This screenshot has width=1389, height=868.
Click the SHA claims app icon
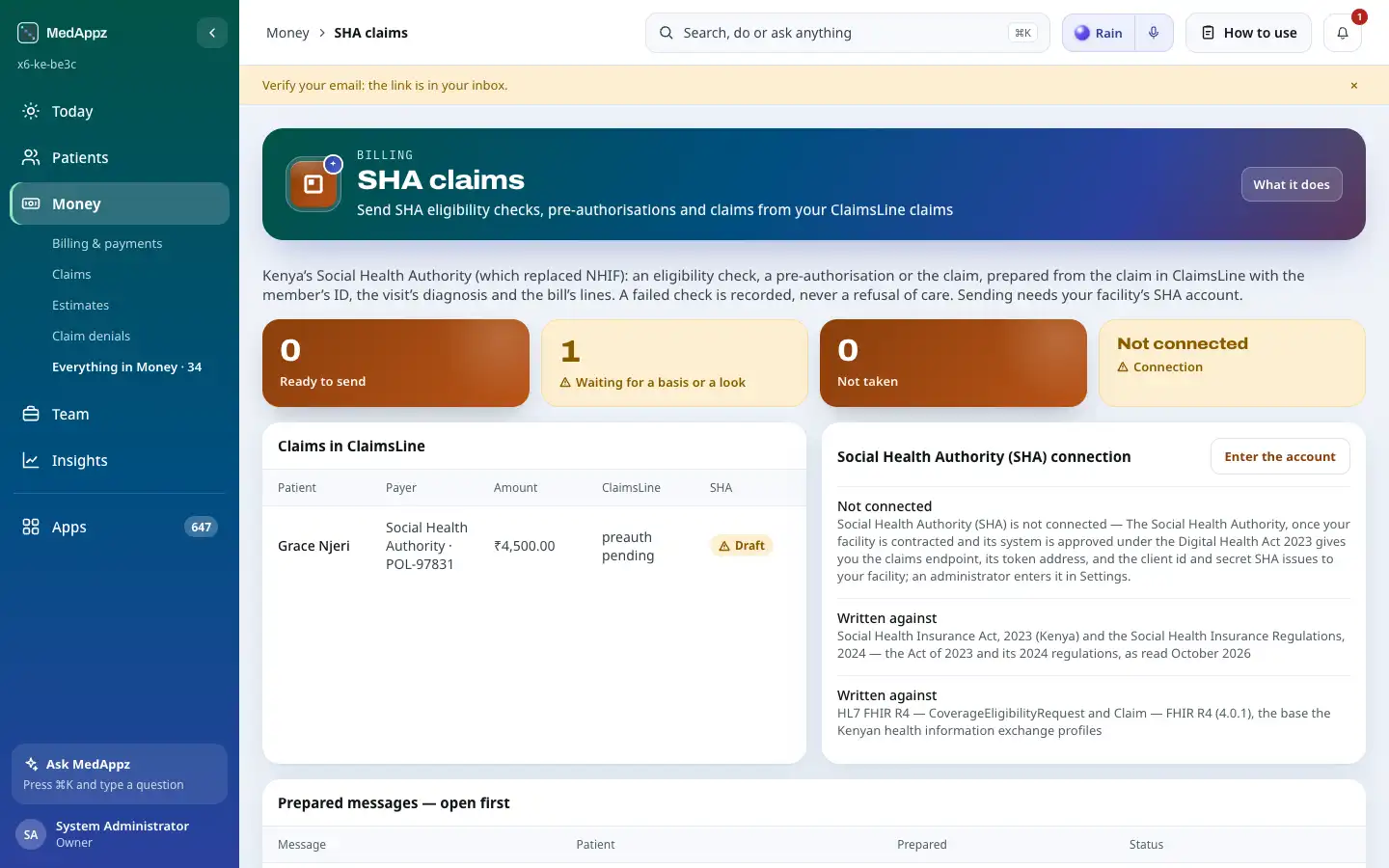(313, 184)
